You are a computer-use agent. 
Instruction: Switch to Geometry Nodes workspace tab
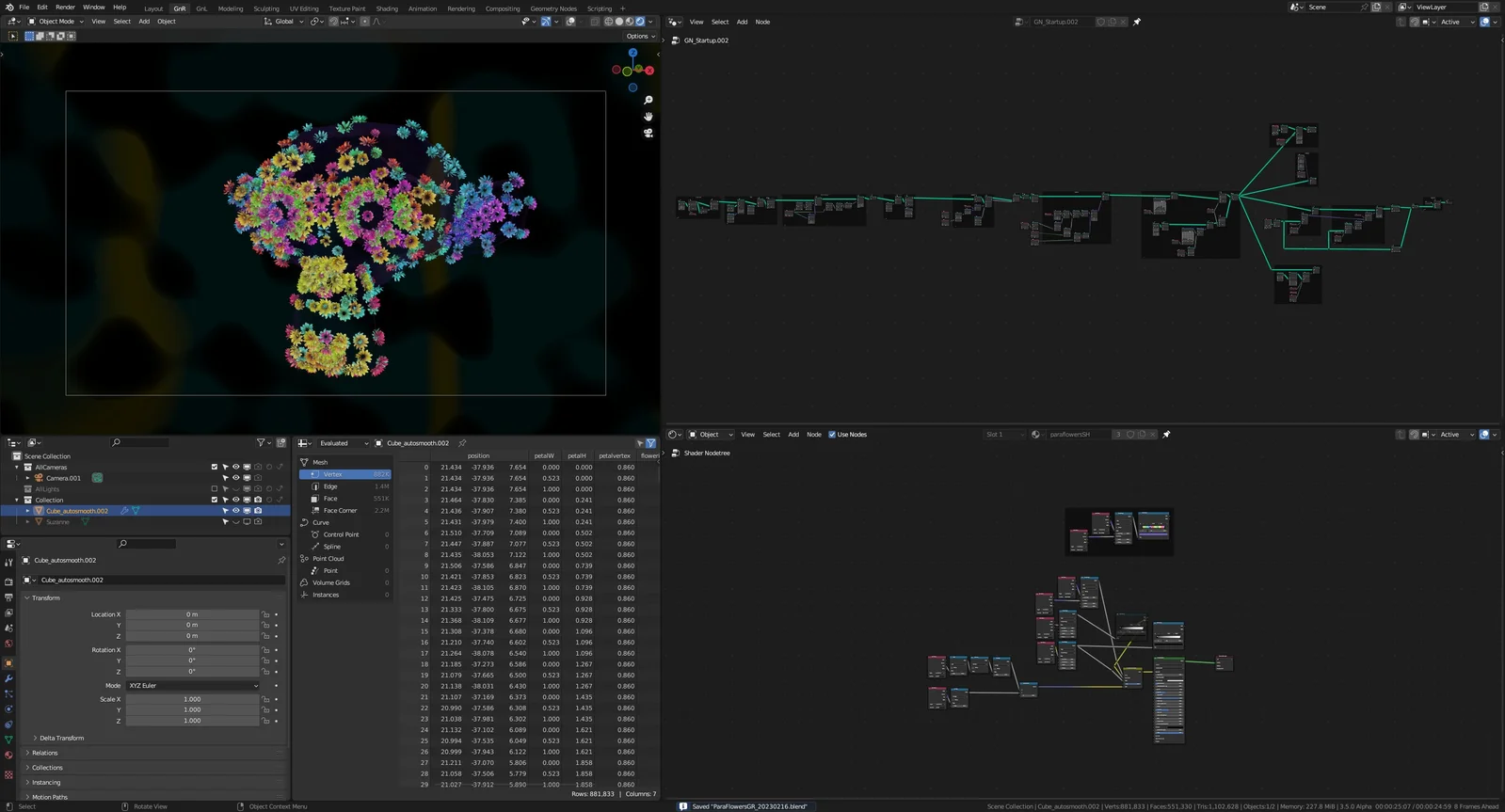[553, 8]
